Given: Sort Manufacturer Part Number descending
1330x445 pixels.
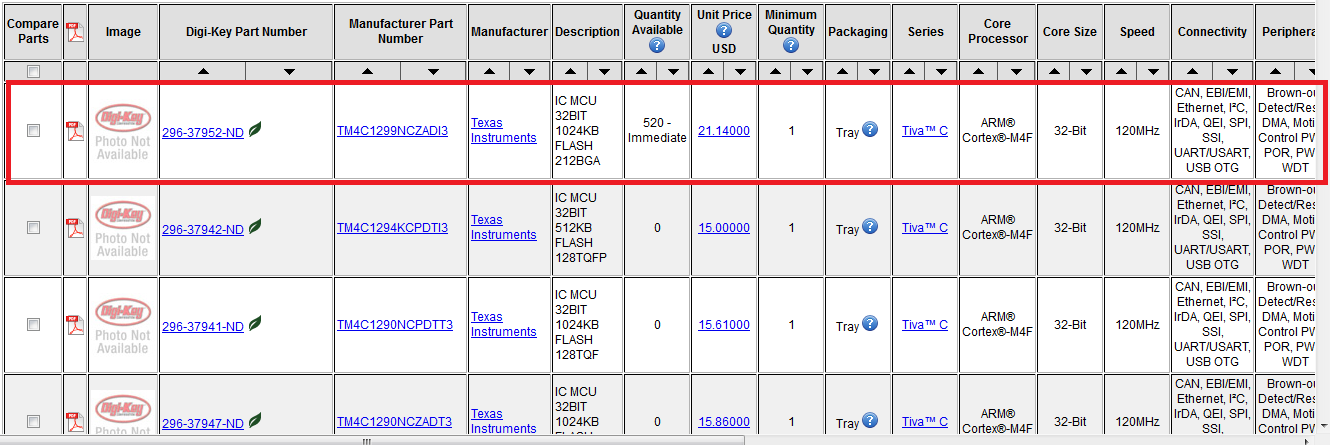Looking at the screenshot, I should click(434, 72).
